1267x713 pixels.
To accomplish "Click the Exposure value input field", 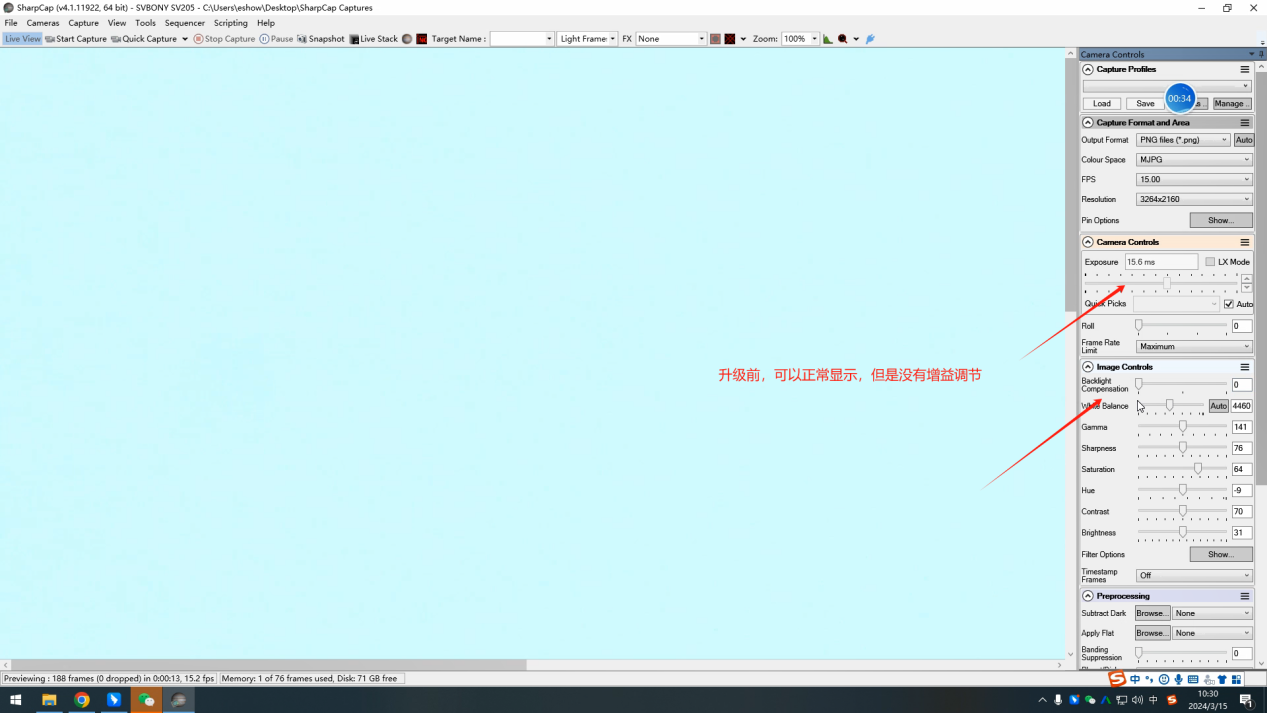I will (x=1160, y=262).
